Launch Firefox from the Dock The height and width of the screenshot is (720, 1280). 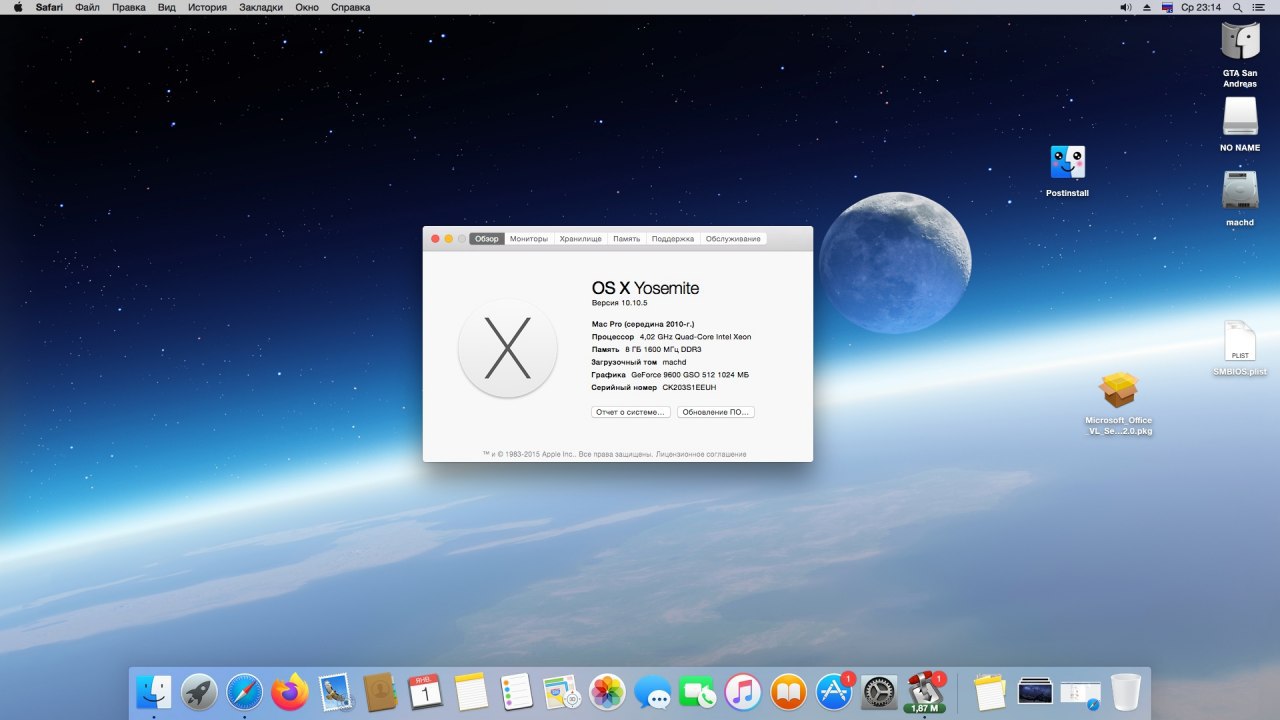pyautogui.click(x=290, y=691)
